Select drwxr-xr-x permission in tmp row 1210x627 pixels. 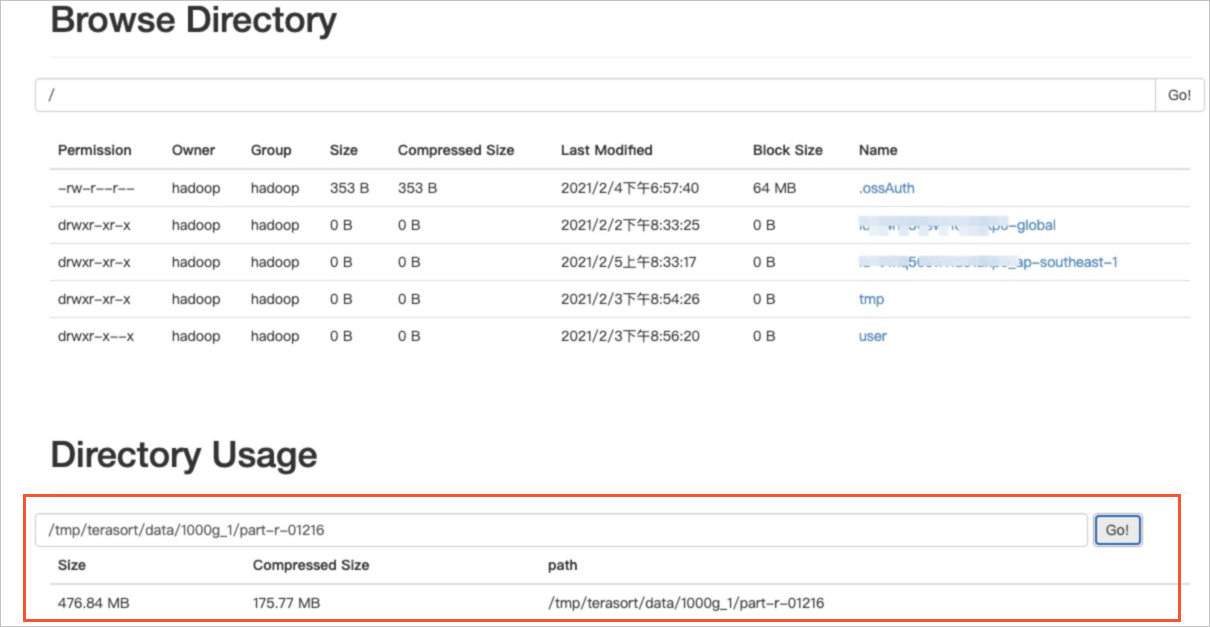tap(94, 299)
